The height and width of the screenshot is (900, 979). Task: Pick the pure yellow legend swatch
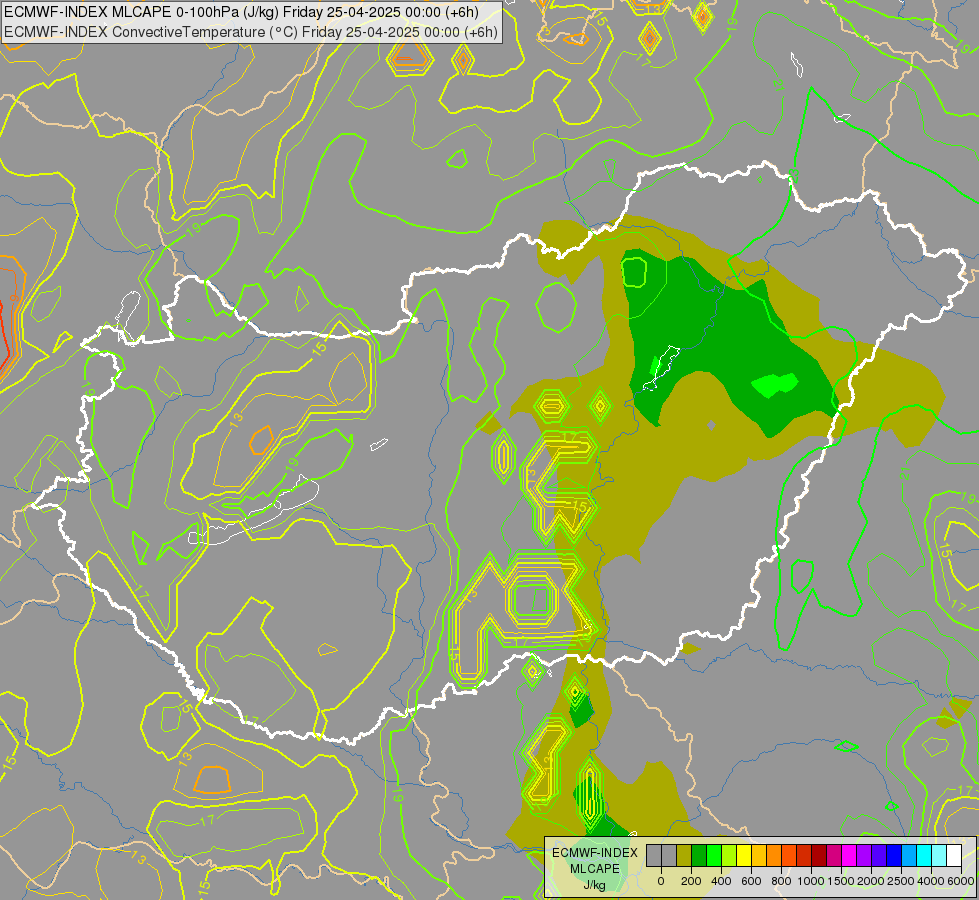click(744, 855)
